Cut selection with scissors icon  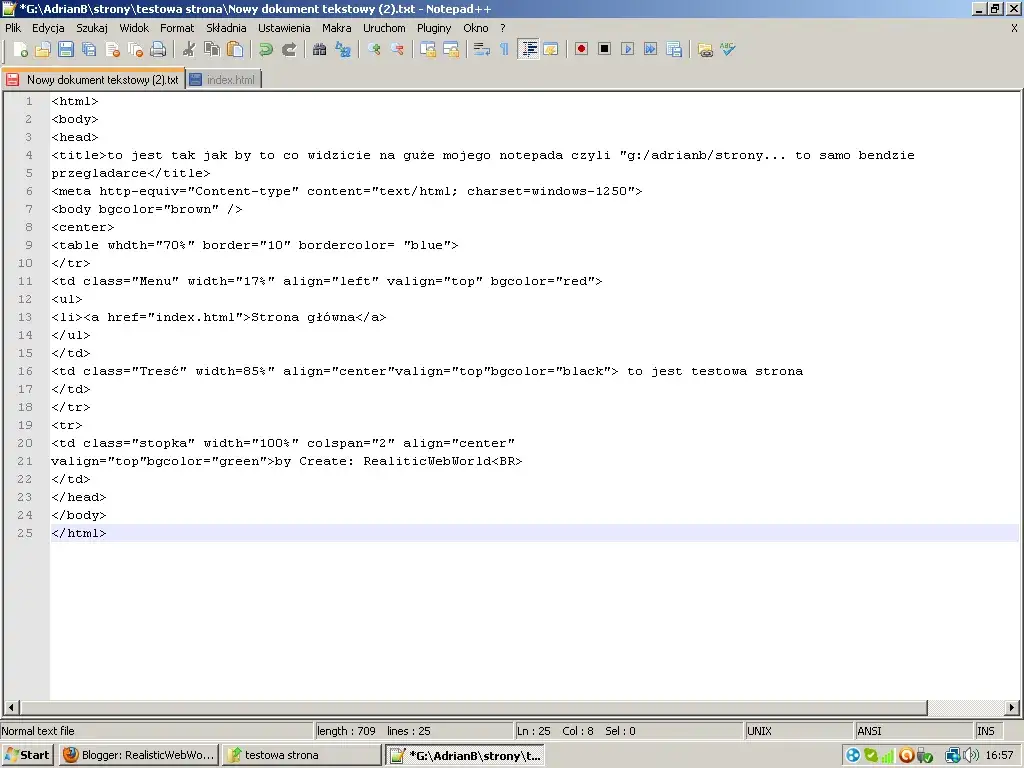point(189,50)
